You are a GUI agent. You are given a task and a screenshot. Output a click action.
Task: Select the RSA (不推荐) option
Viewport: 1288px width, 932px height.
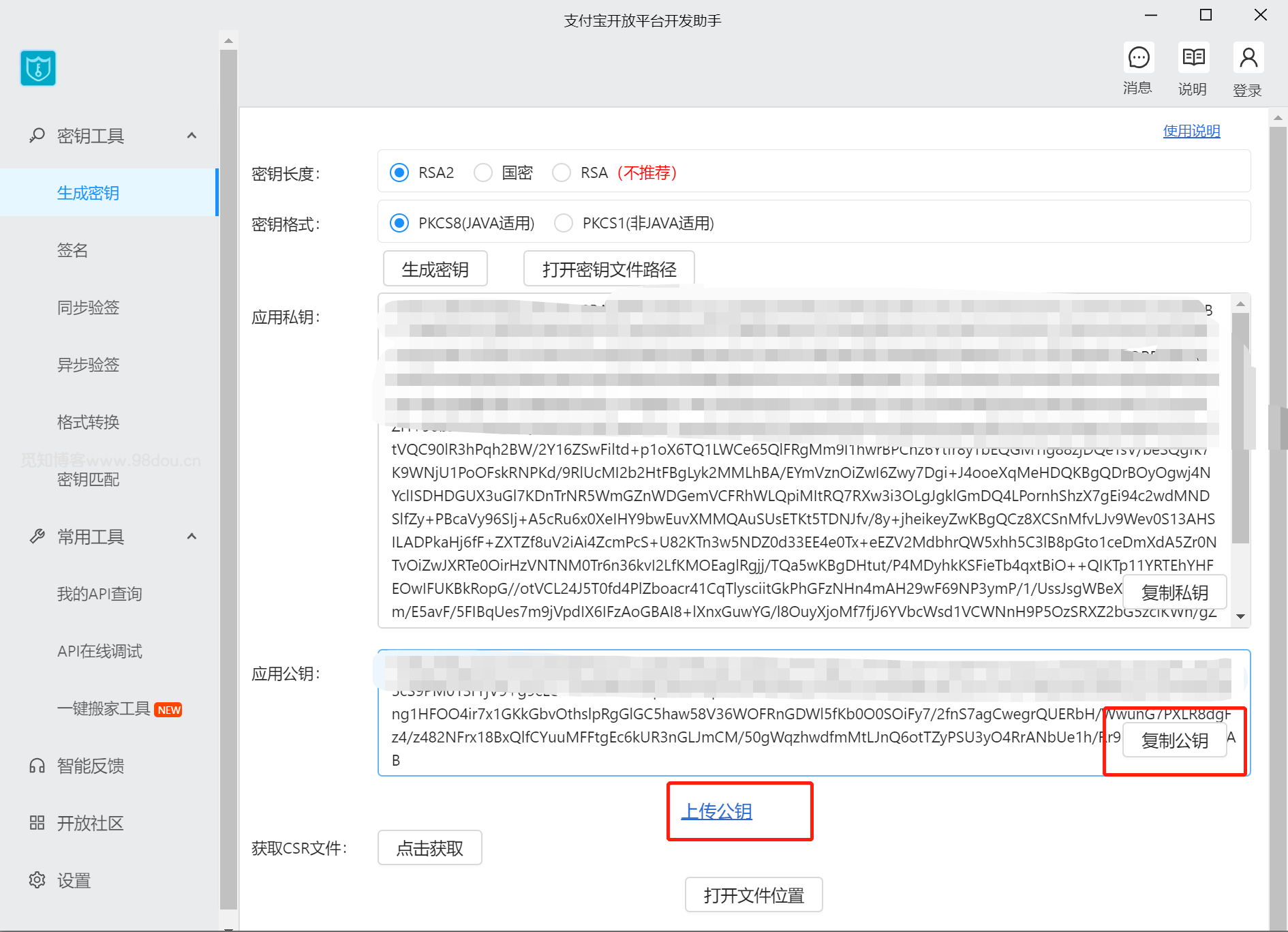[x=562, y=172]
